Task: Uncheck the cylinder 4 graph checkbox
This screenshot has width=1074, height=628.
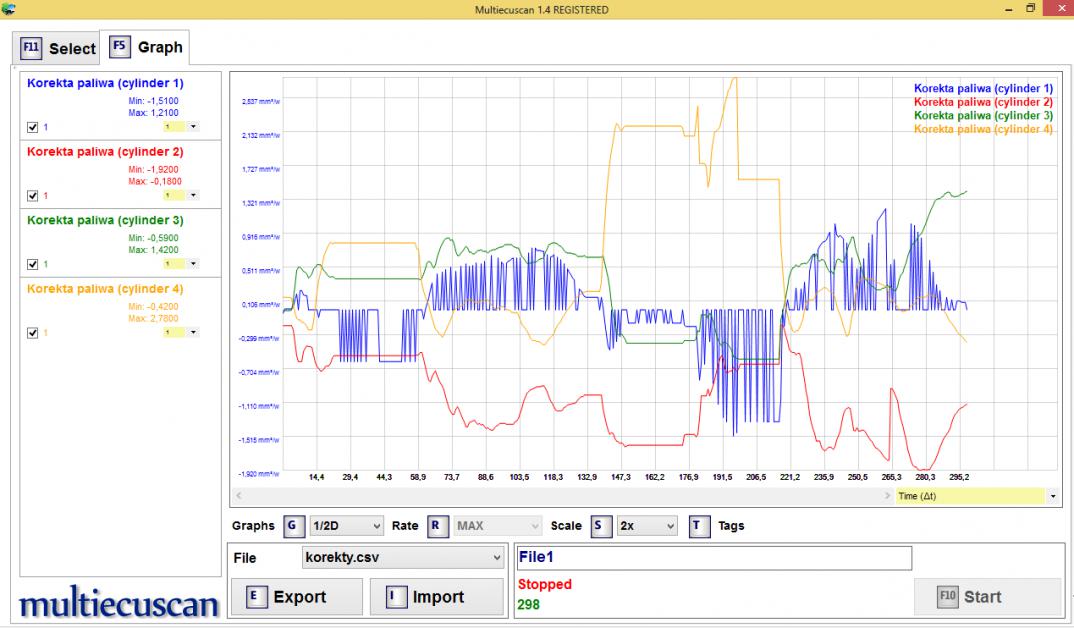Action: pos(32,333)
